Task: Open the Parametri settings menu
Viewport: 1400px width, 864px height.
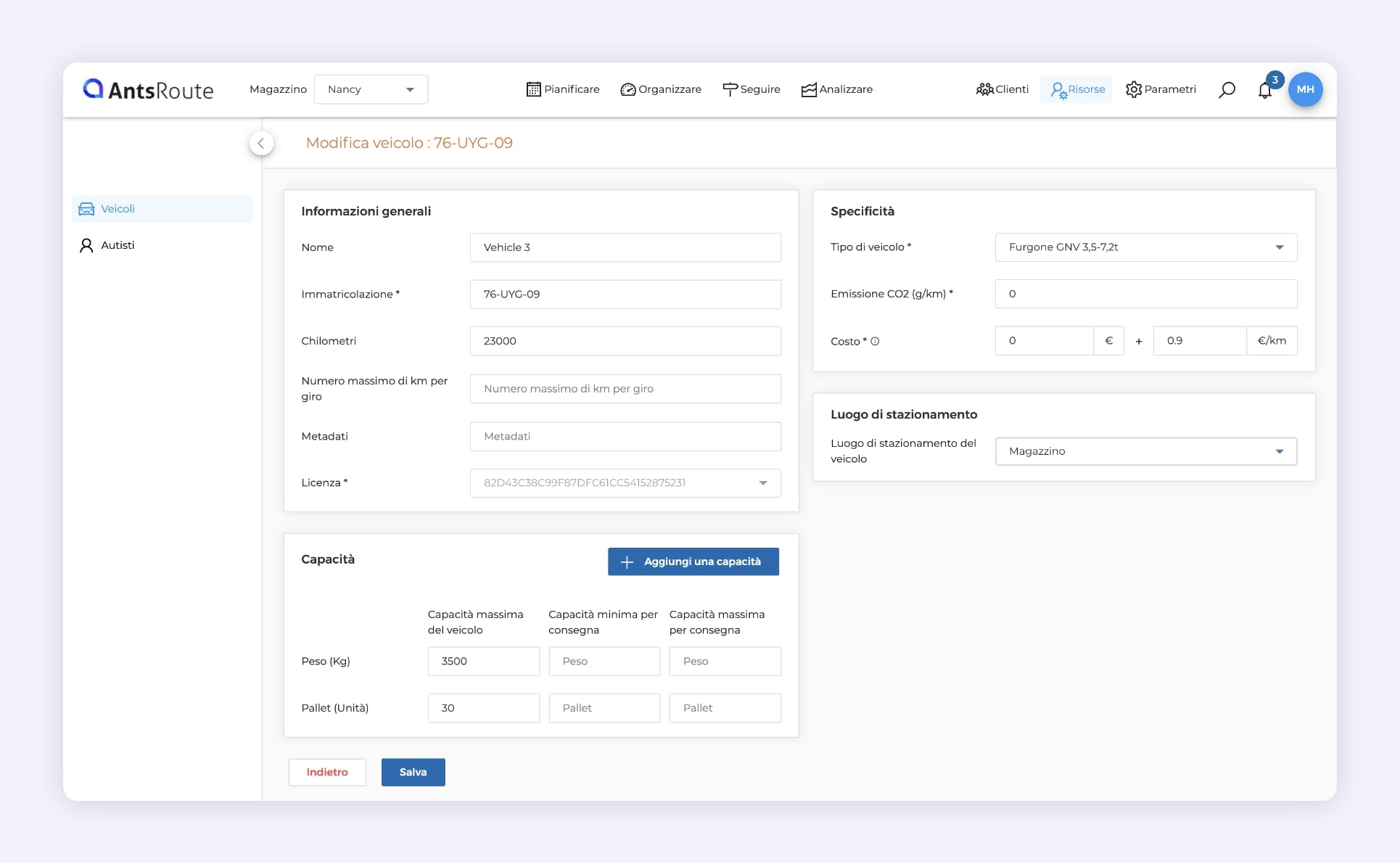Action: (x=1161, y=89)
